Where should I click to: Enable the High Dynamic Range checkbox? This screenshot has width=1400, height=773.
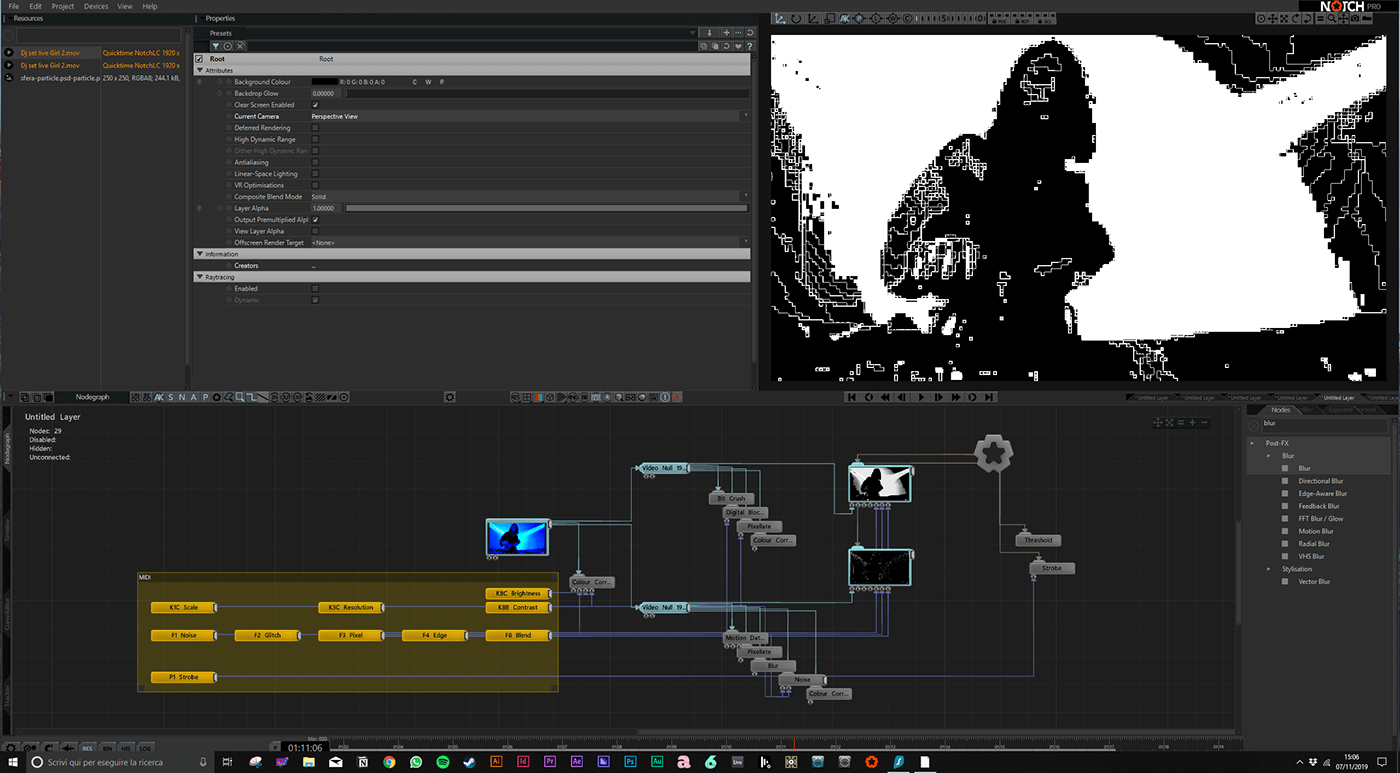315,139
